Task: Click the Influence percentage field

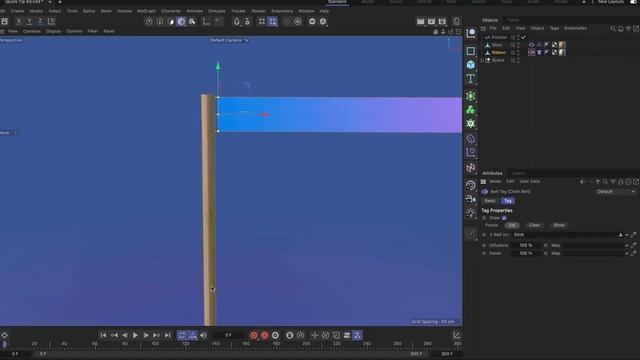Action: (526, 245)
